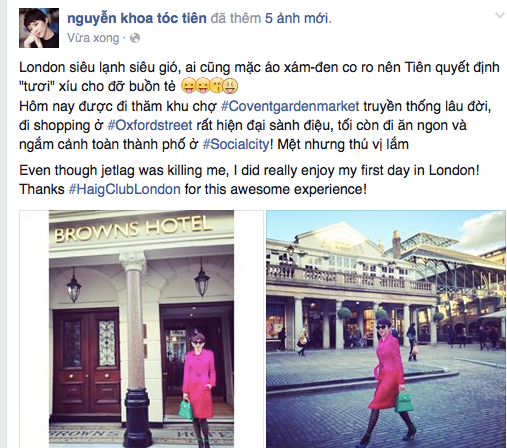View the Browns Hotel photo
This screenshot has width=507, height=448.
pyautogui.click(x=141, y=329)
